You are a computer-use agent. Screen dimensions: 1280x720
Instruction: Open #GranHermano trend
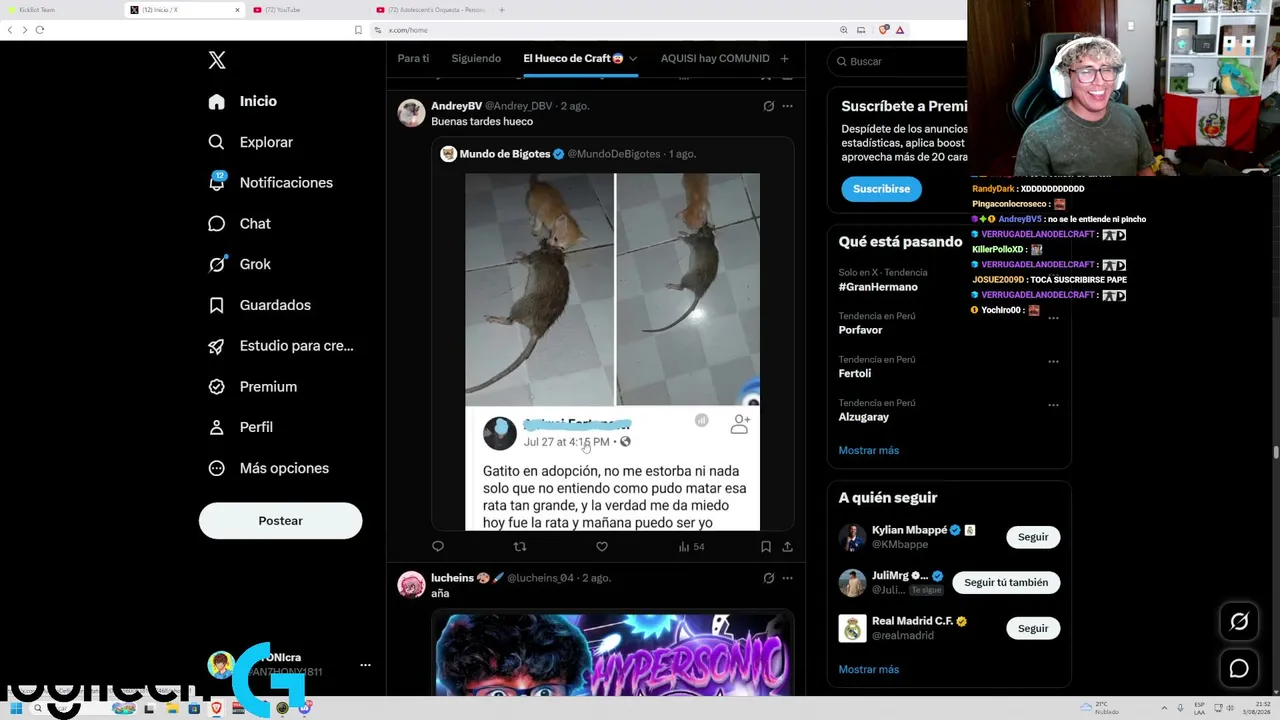[x=878, y=287]
